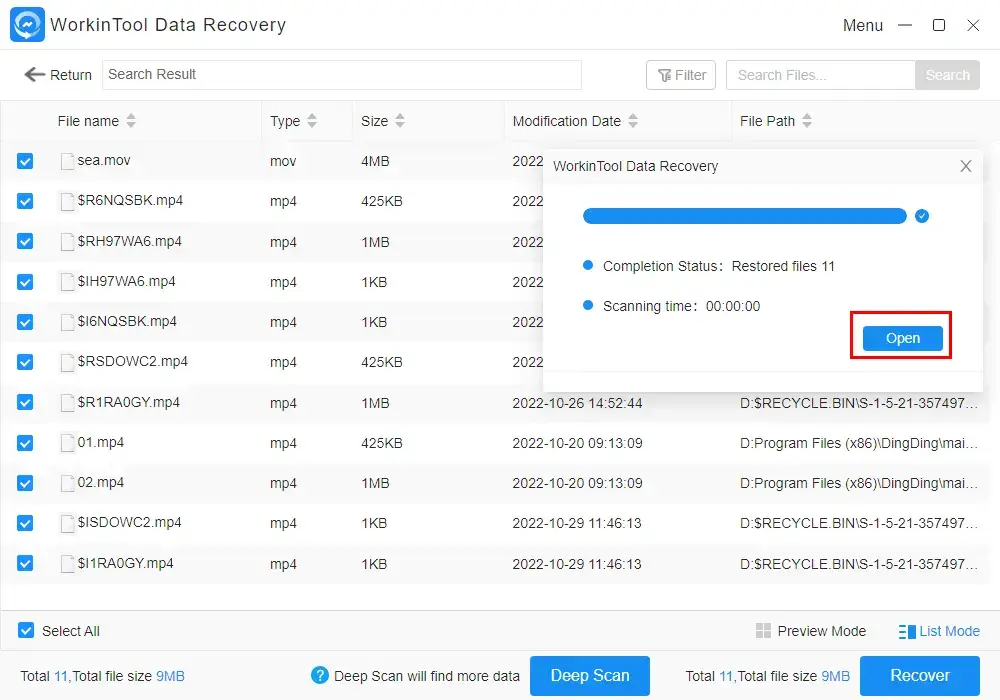Close the recovery completion dialog
The height and width of the screenshot is (700, 1000).
pos(966,166)
